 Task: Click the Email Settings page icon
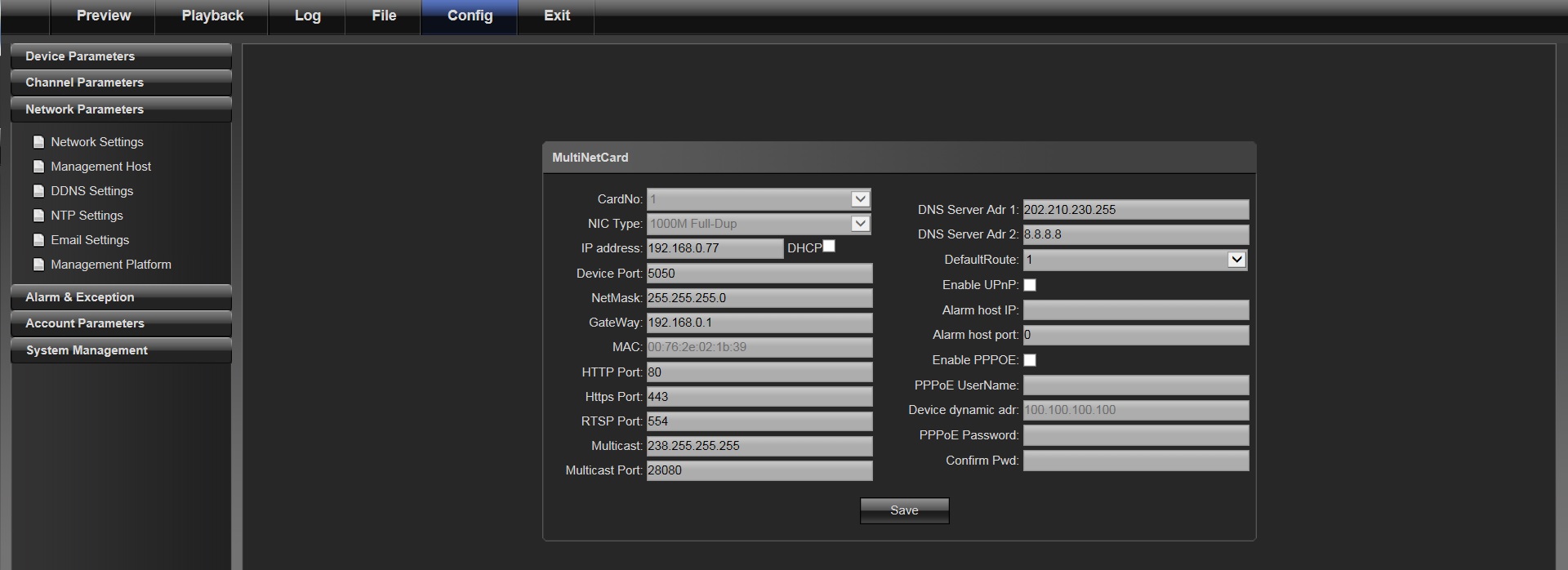[x=38, y=240]
